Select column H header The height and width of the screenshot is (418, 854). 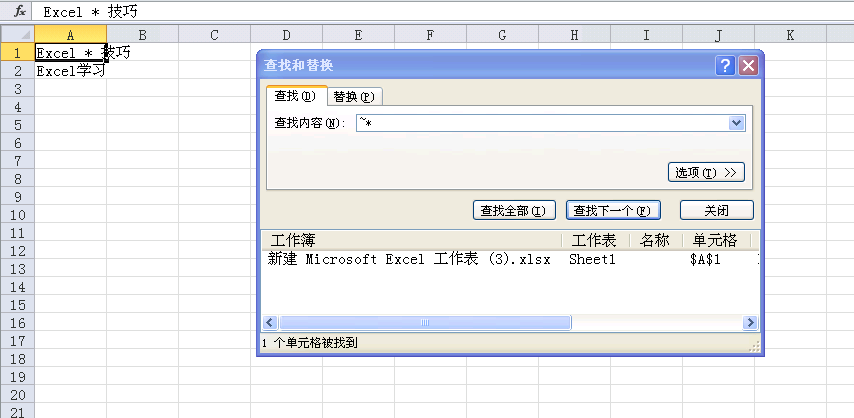(574, 35)
